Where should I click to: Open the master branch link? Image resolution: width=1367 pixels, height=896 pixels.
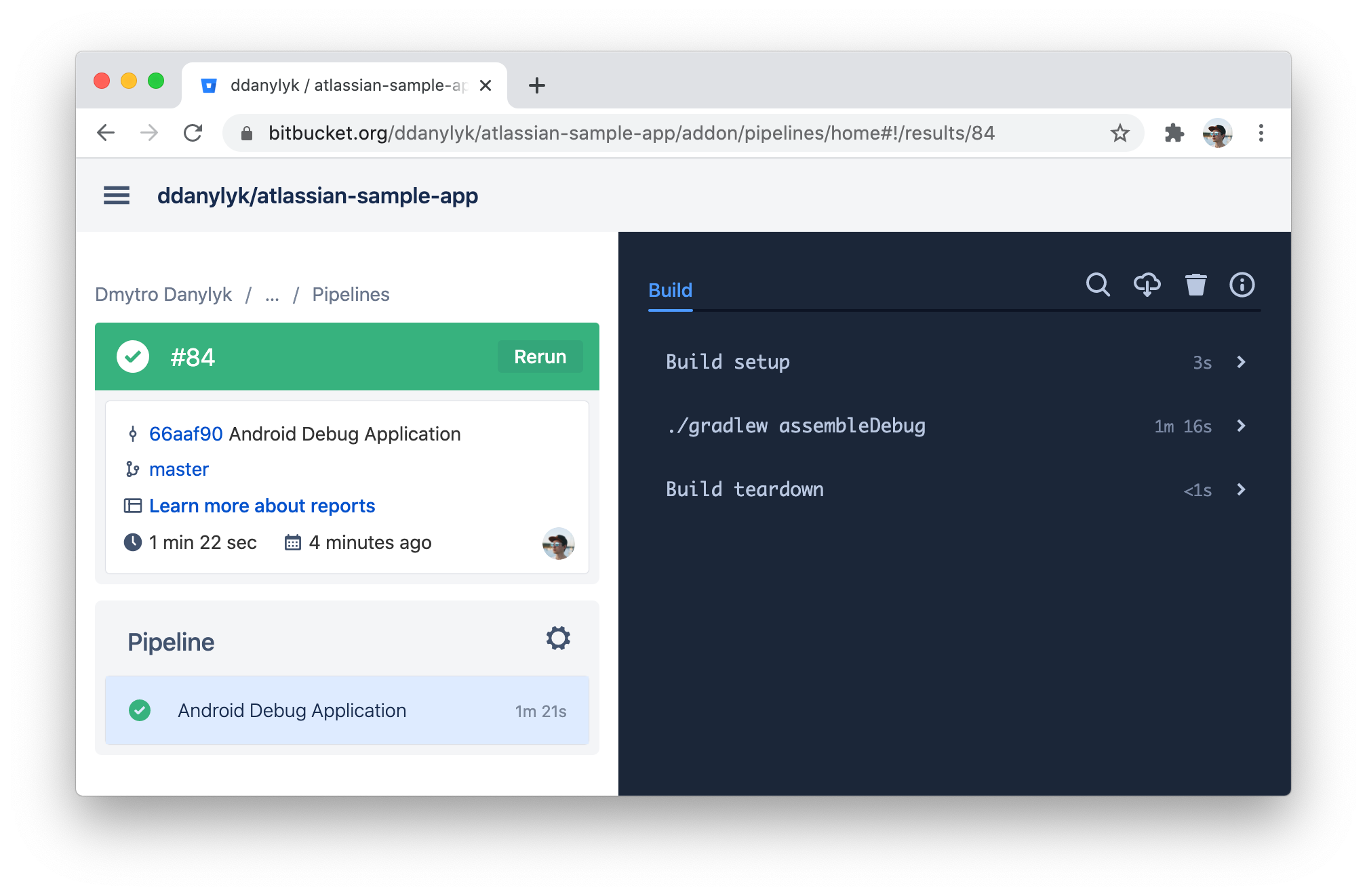(179, 469)
